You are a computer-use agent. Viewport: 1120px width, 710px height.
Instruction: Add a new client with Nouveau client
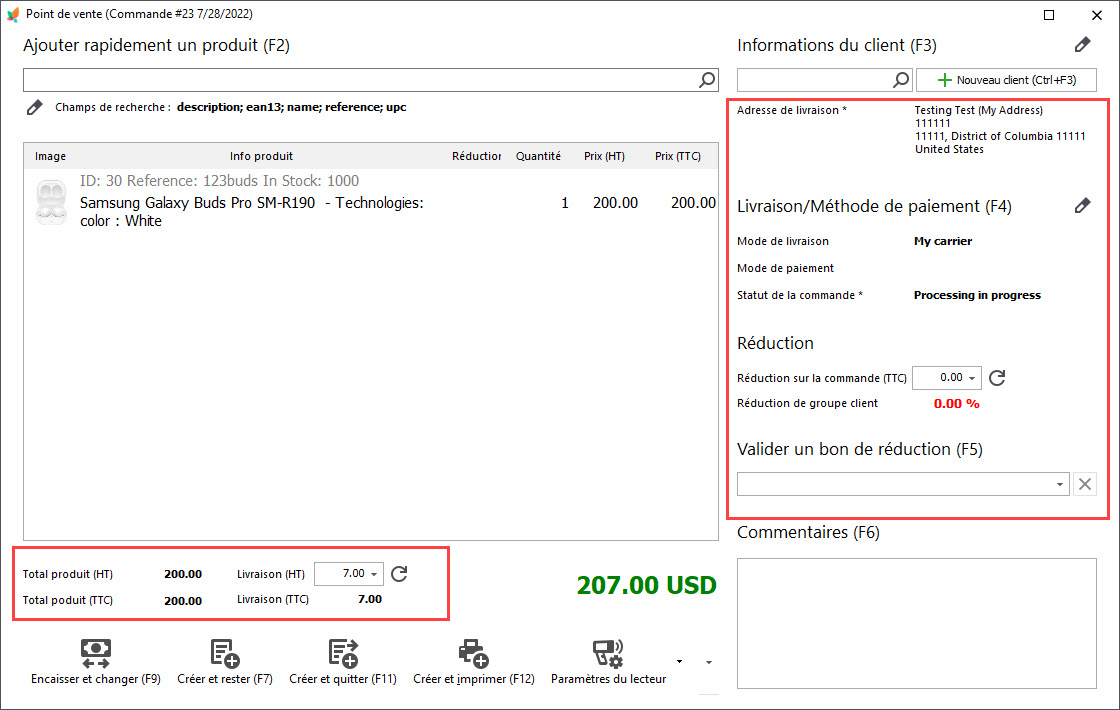tap(1006, 80)
